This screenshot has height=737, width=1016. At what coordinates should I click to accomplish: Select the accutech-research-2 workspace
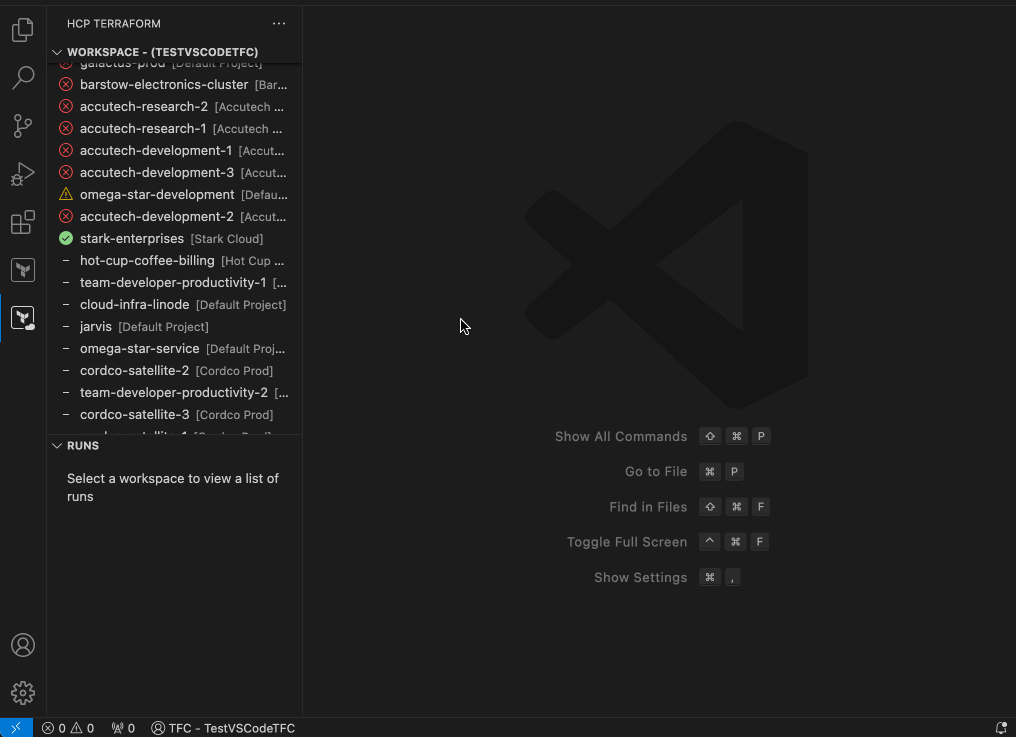pos(174,106)
